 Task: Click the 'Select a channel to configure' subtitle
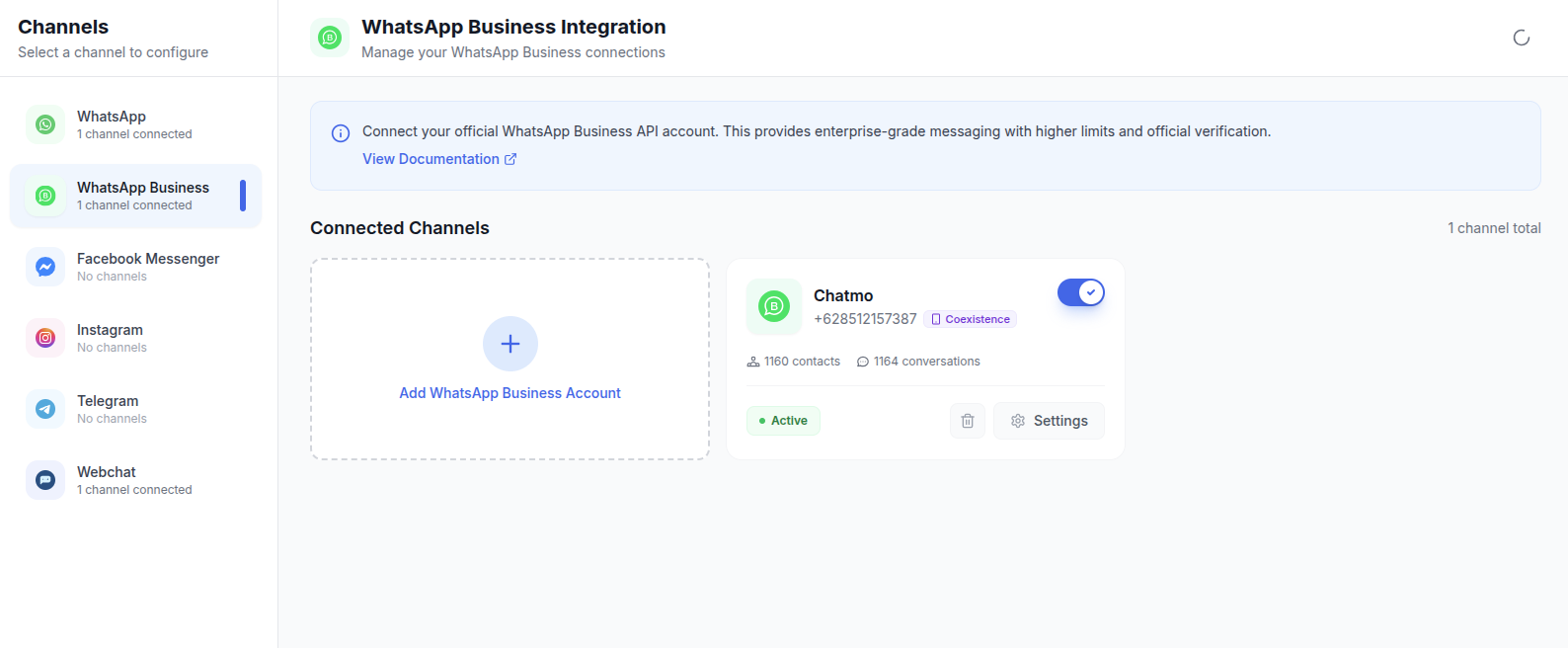pyautogui.click(x=113, y=52)
